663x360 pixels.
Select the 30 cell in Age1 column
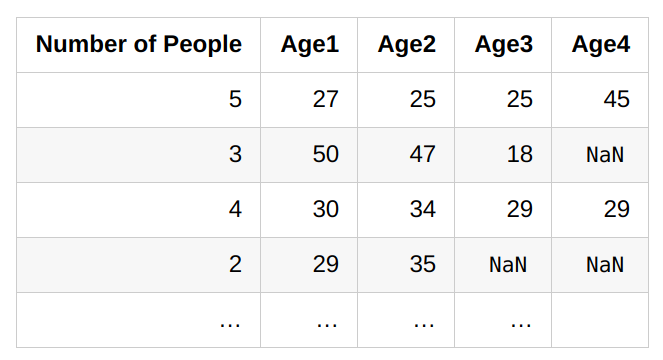(x=309, y=210)
